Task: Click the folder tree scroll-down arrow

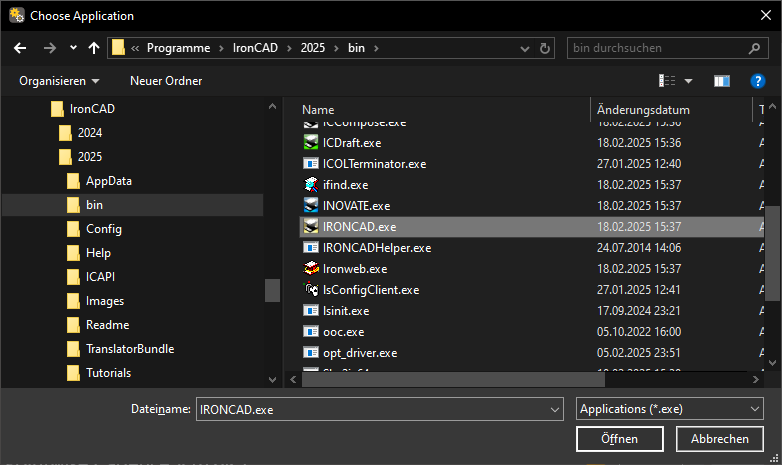Action: 272,380
